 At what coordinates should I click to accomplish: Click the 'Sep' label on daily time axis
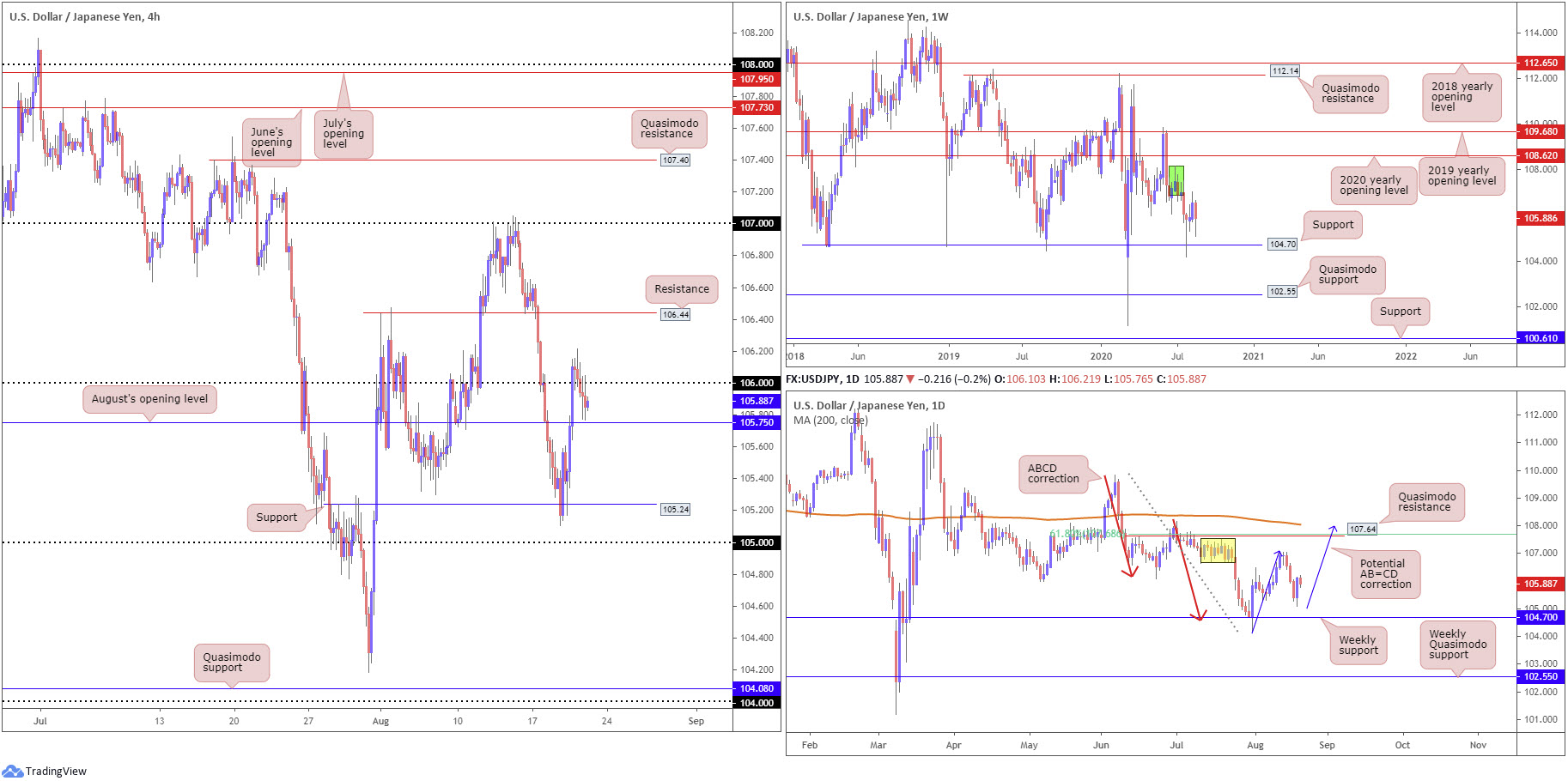1327,745
